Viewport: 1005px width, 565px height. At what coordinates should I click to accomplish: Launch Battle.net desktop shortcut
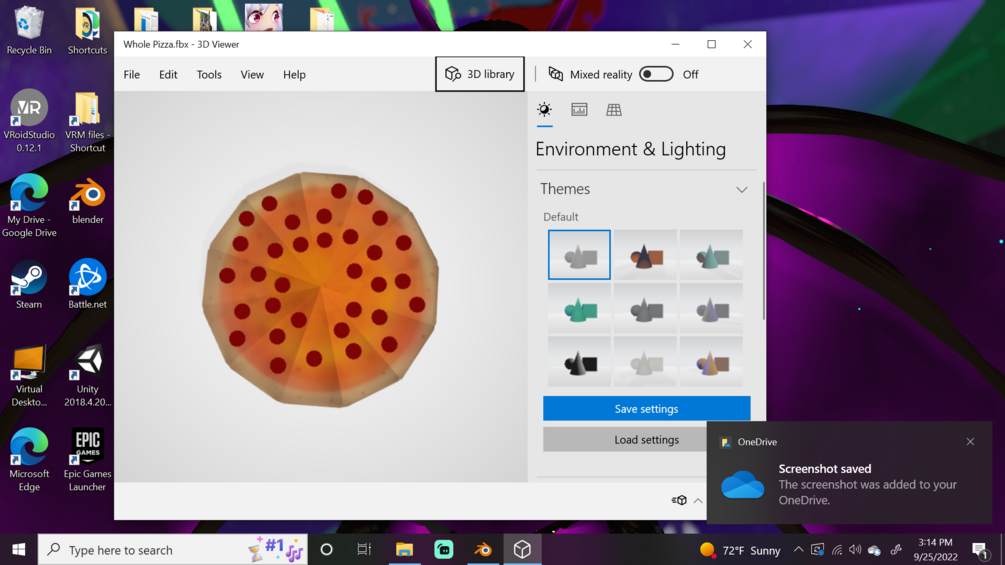coord(87,284)
